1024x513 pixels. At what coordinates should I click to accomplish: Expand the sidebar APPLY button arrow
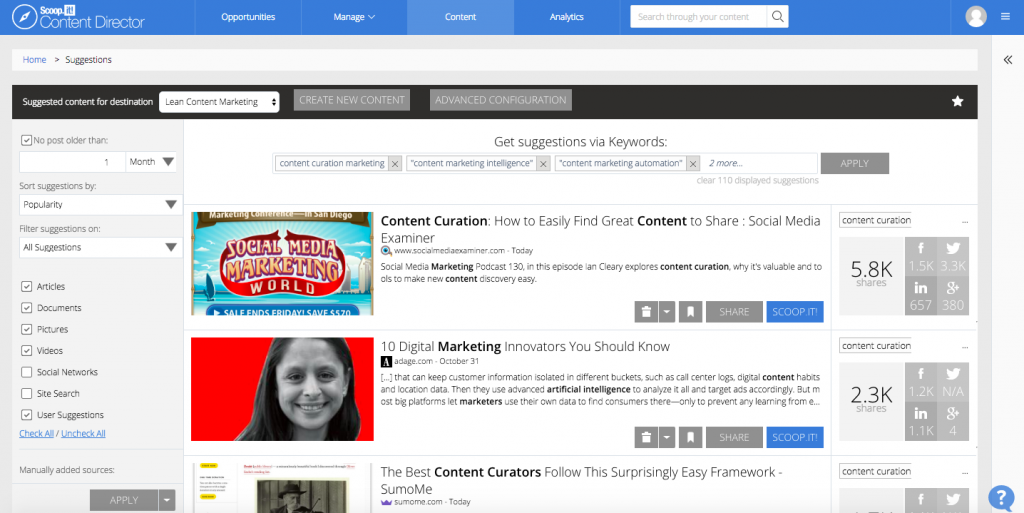(x=167, y=501)
